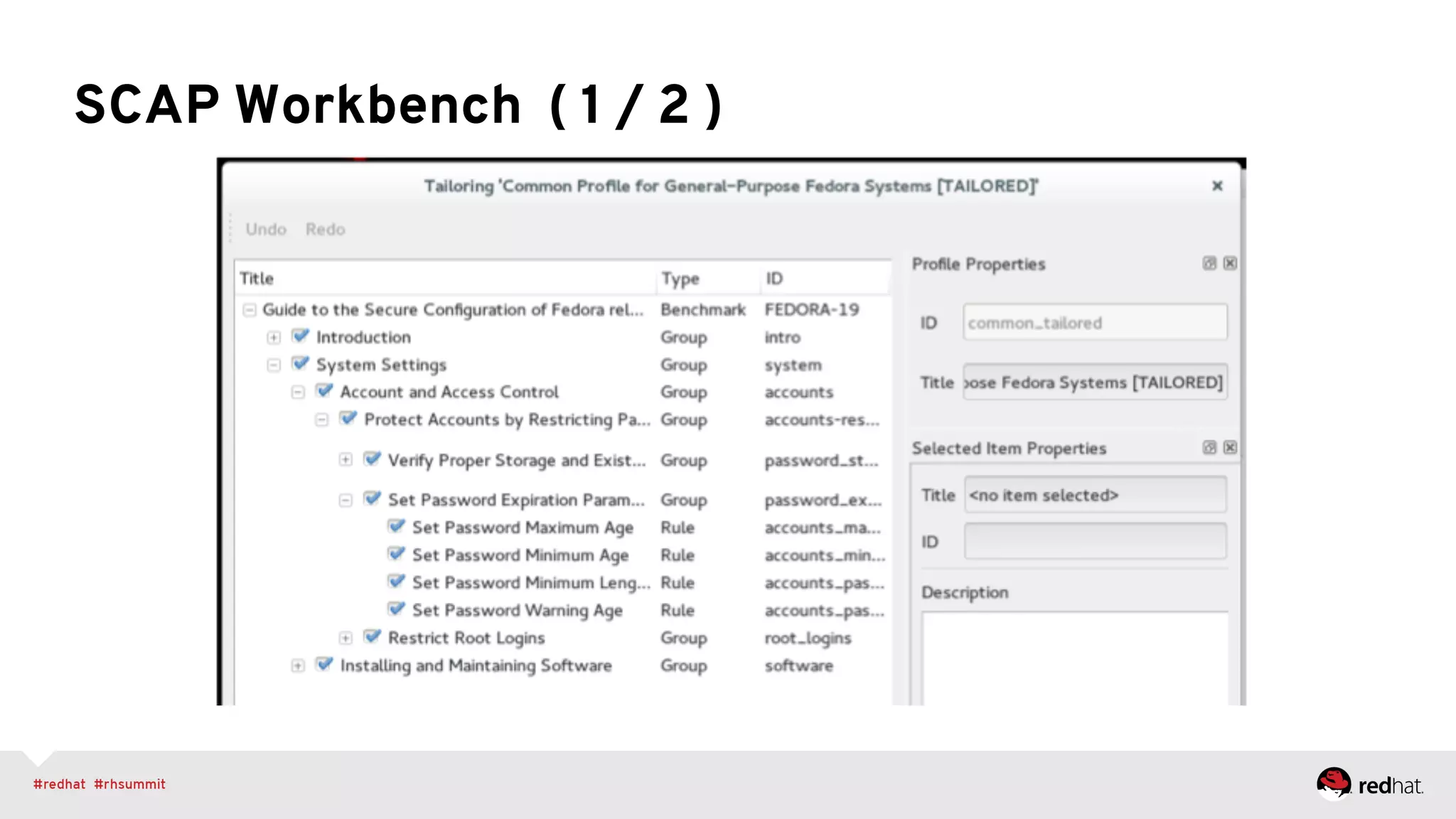
Task: Click the profile Title input field
Action: pyautogui.click(x=1095, y=382)
